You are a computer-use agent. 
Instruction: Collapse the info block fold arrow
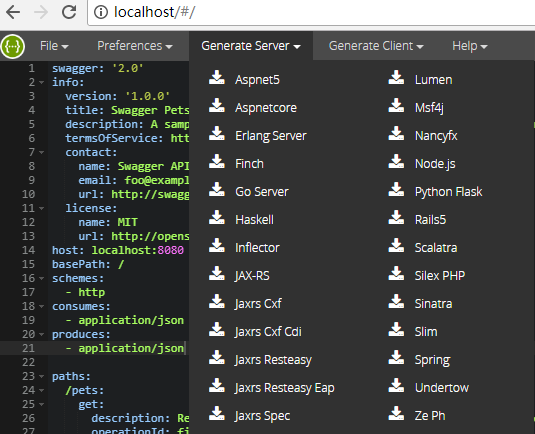tap(41, 82)
